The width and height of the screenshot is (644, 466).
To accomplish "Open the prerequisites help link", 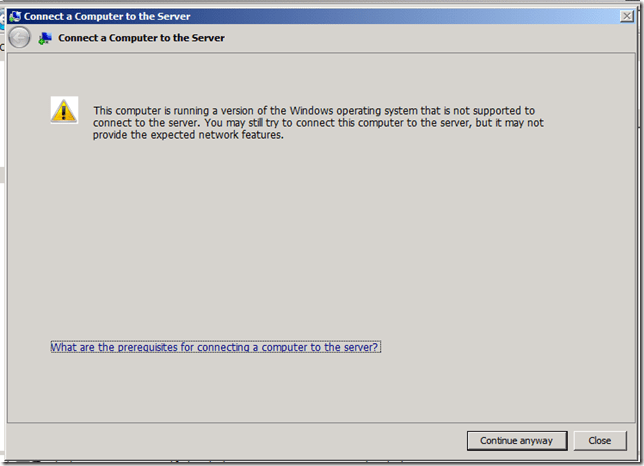I will 215,347.
